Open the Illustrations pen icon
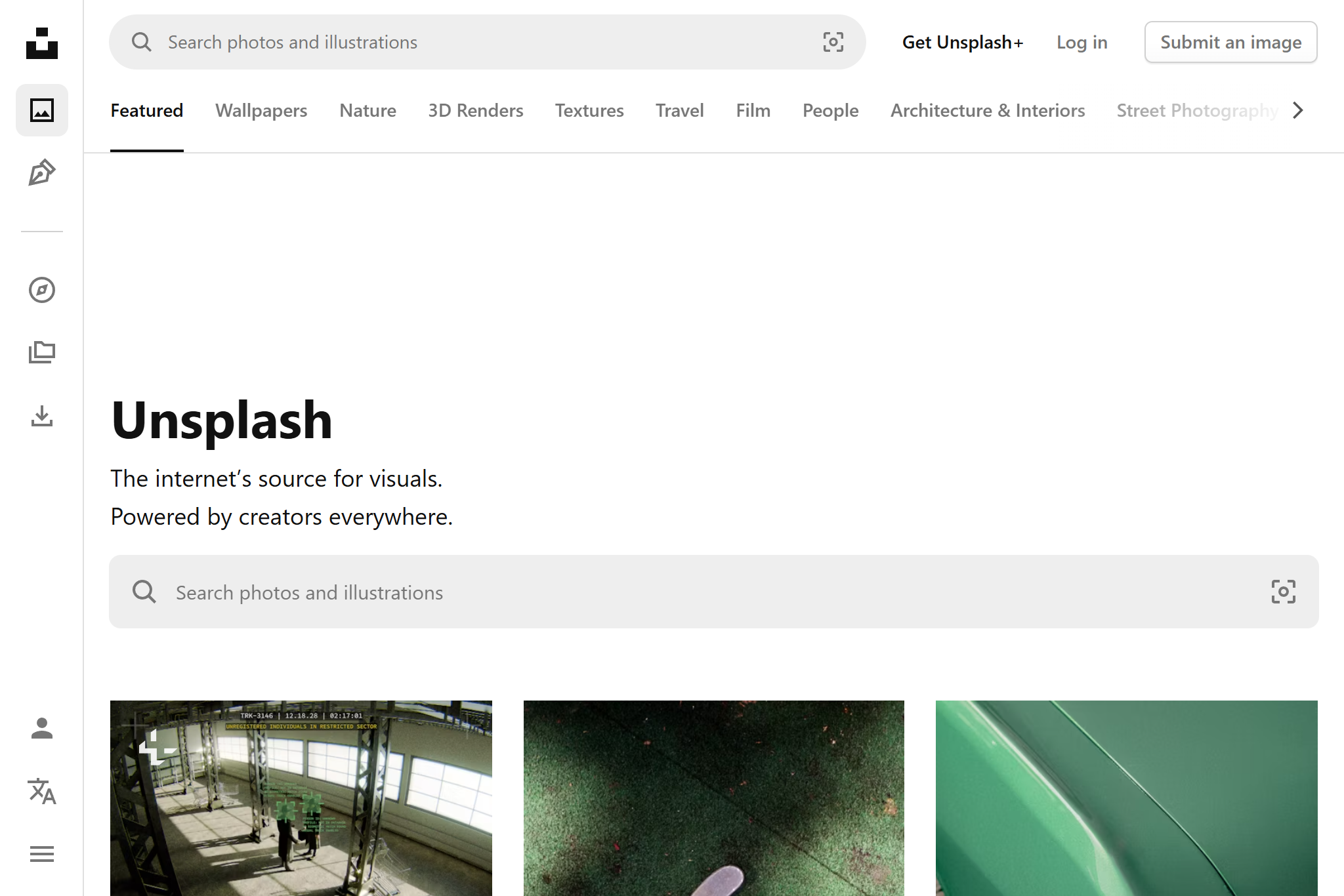This screenshot has height=896, width=1344. (x=42, y=172)
